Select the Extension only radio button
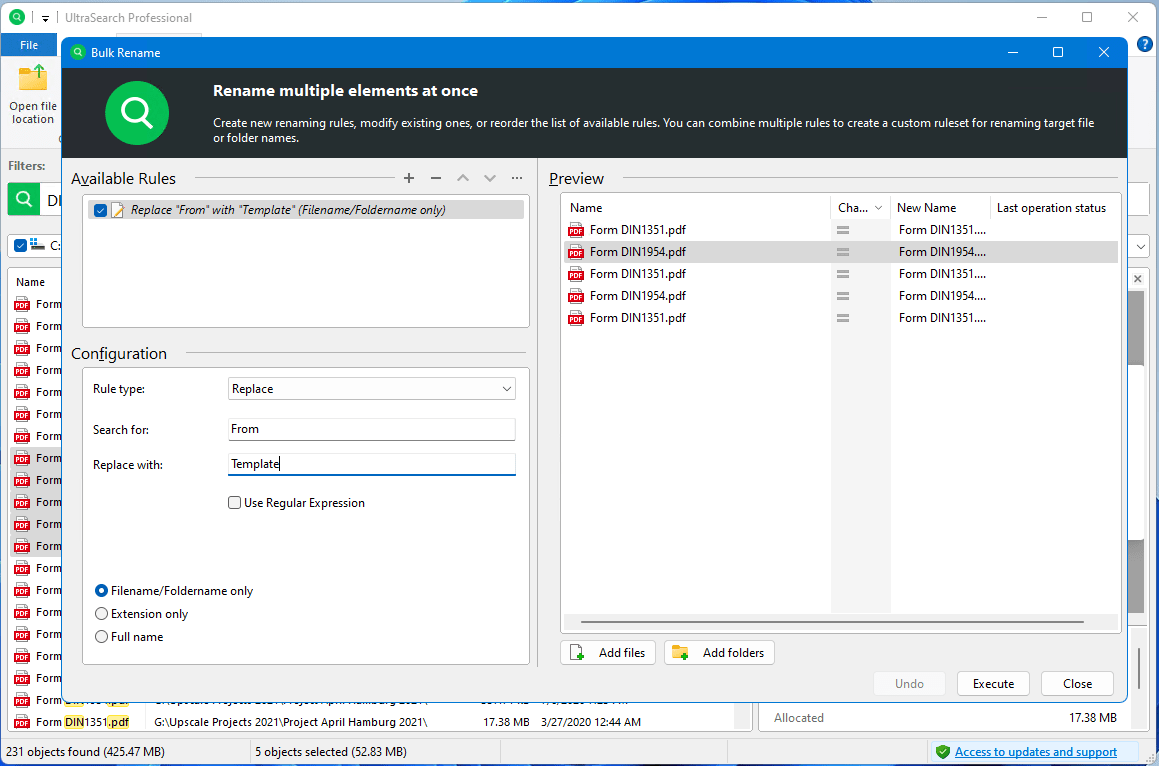 pyautogui.click(x=101, y=614)
